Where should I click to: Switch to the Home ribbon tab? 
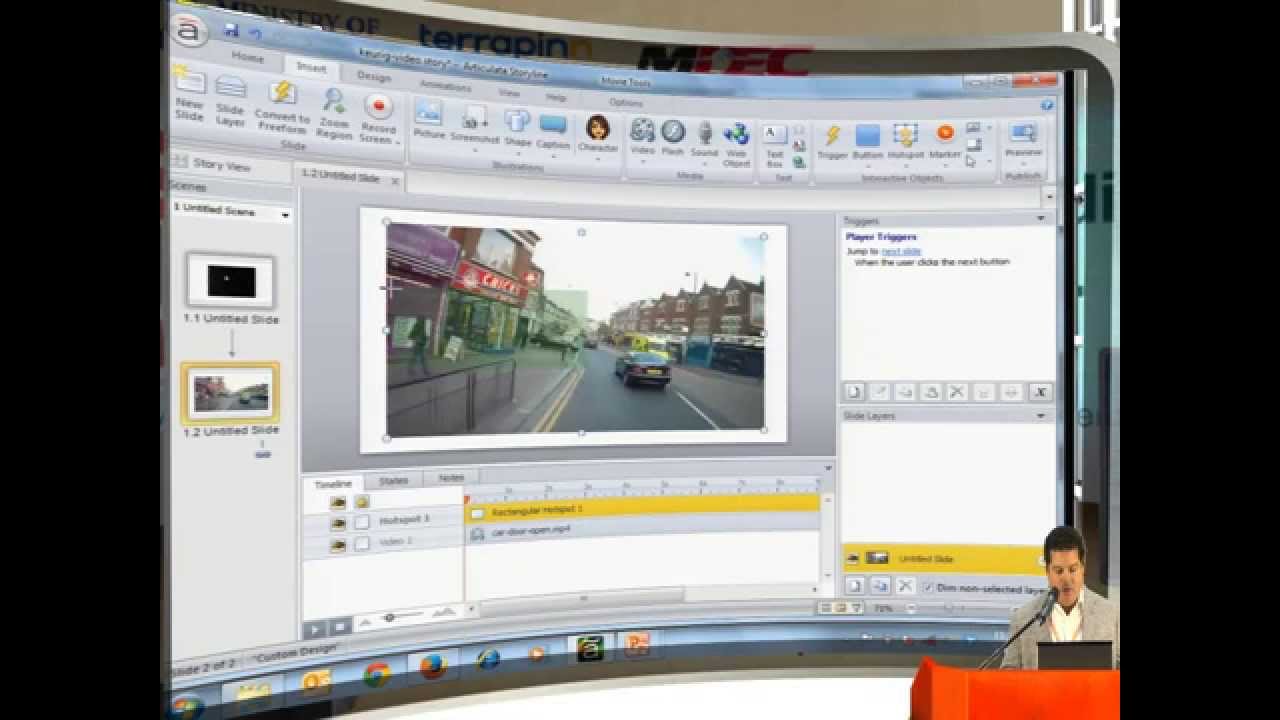click(x=247, y=58)
